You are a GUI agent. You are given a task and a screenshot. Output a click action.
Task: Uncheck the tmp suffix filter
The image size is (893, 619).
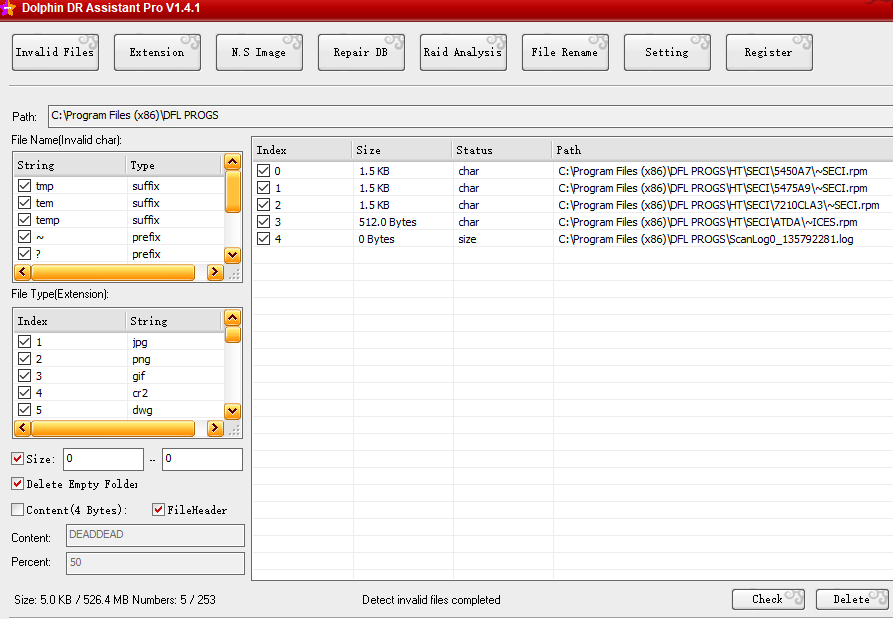pyautogui.click(x=22, y=185)
